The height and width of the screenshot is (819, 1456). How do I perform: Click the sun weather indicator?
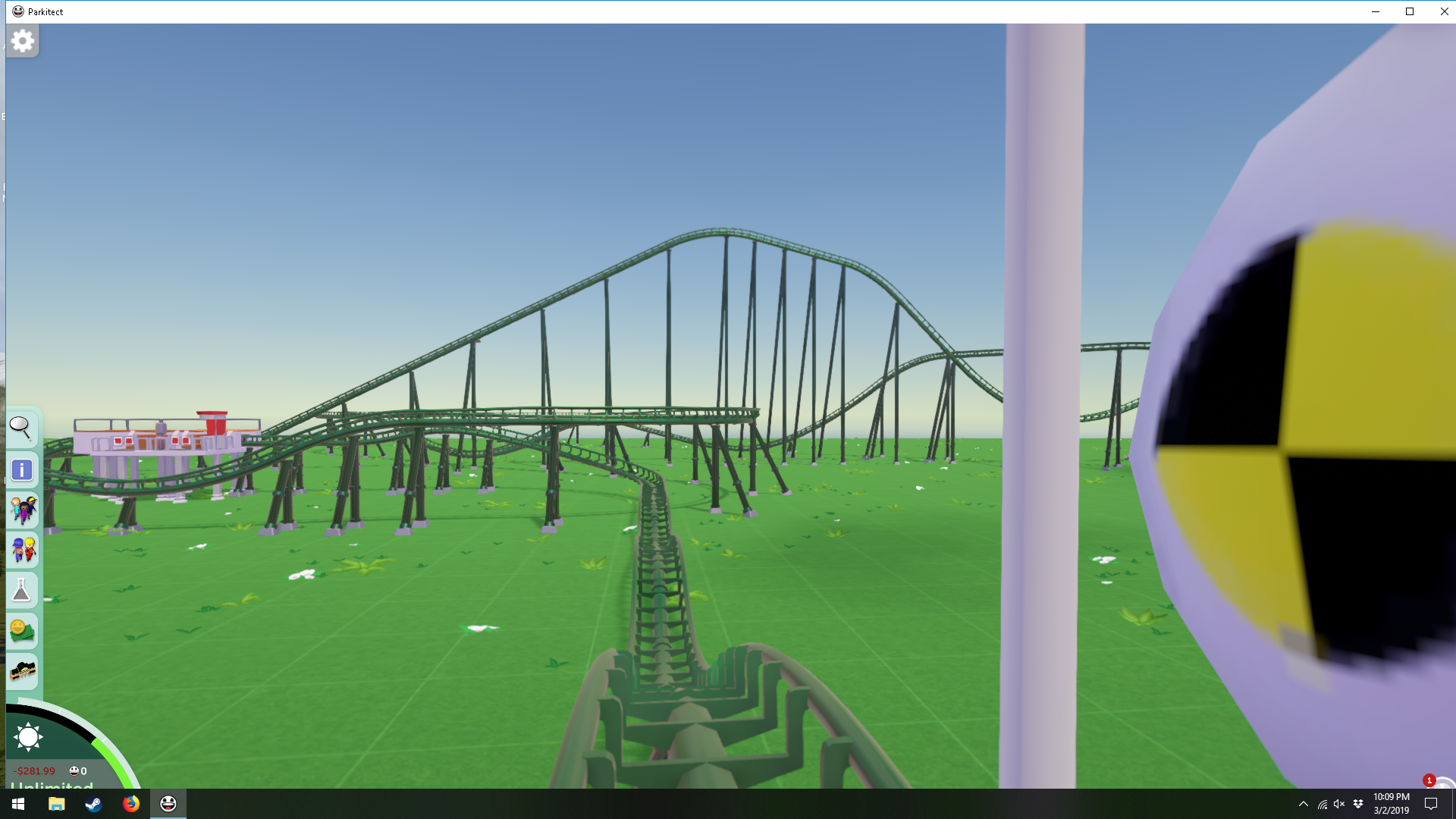(28, 736)
